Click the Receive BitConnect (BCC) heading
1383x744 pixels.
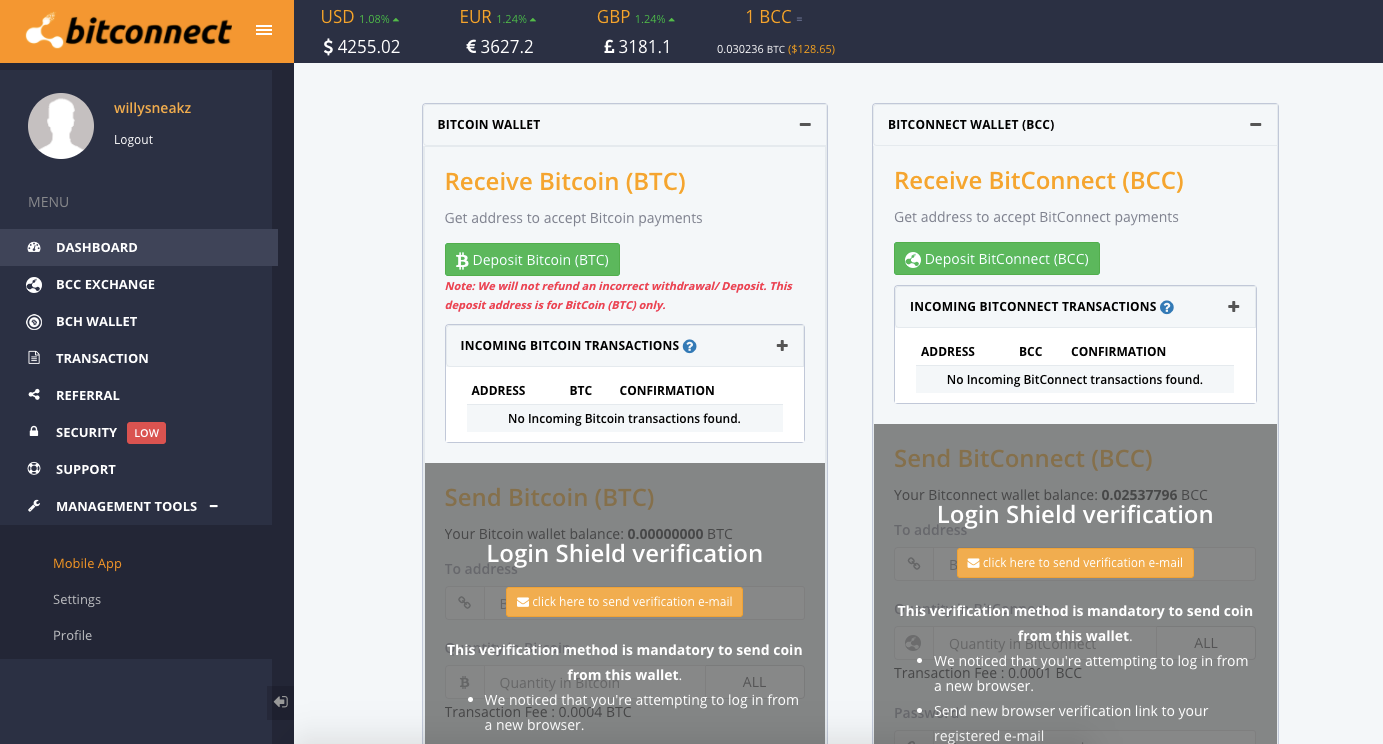(1039, 181)
